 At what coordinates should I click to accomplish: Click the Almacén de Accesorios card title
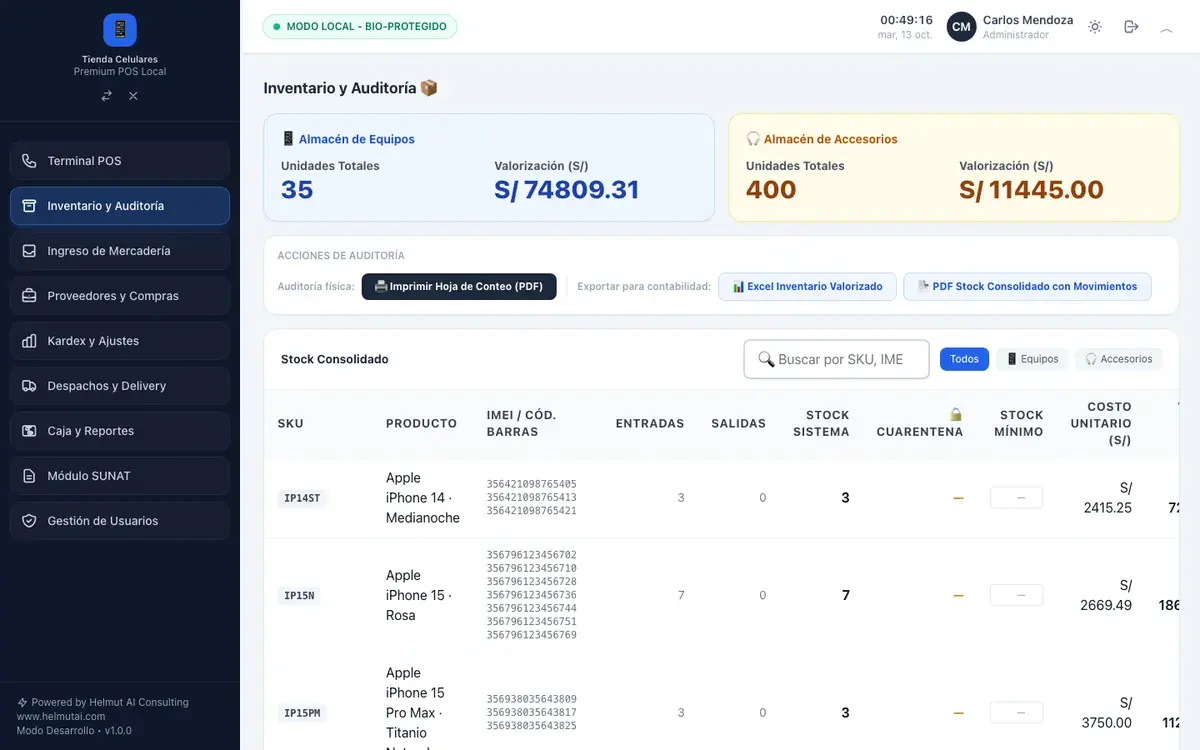click(x=822, y=139)
